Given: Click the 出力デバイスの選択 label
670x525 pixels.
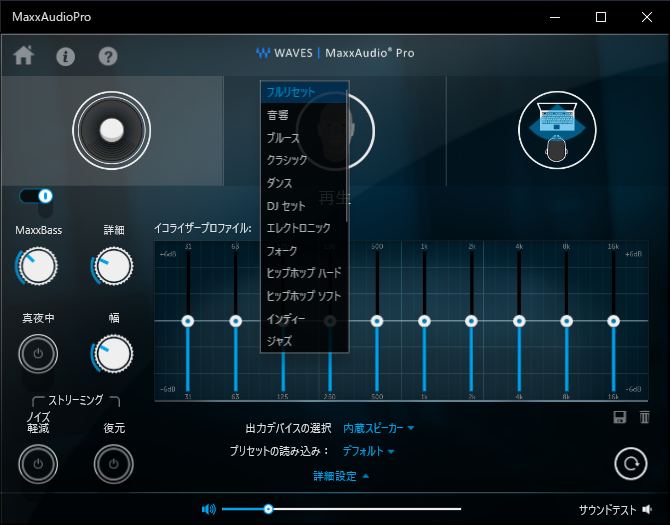Looking at the screenshot, I should (288, 428).
